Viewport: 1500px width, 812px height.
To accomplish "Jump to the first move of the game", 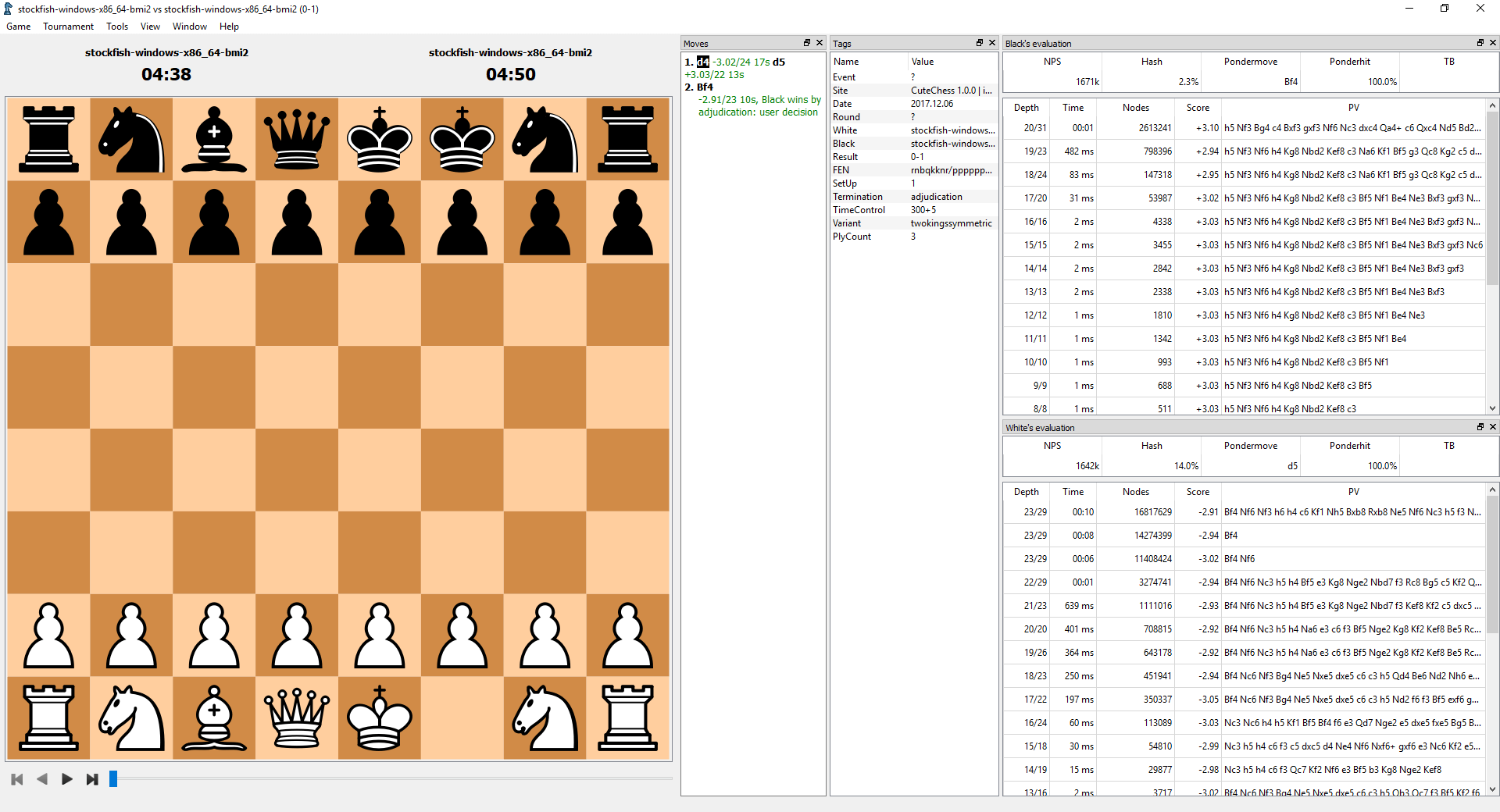I will (x=17, y=779).
